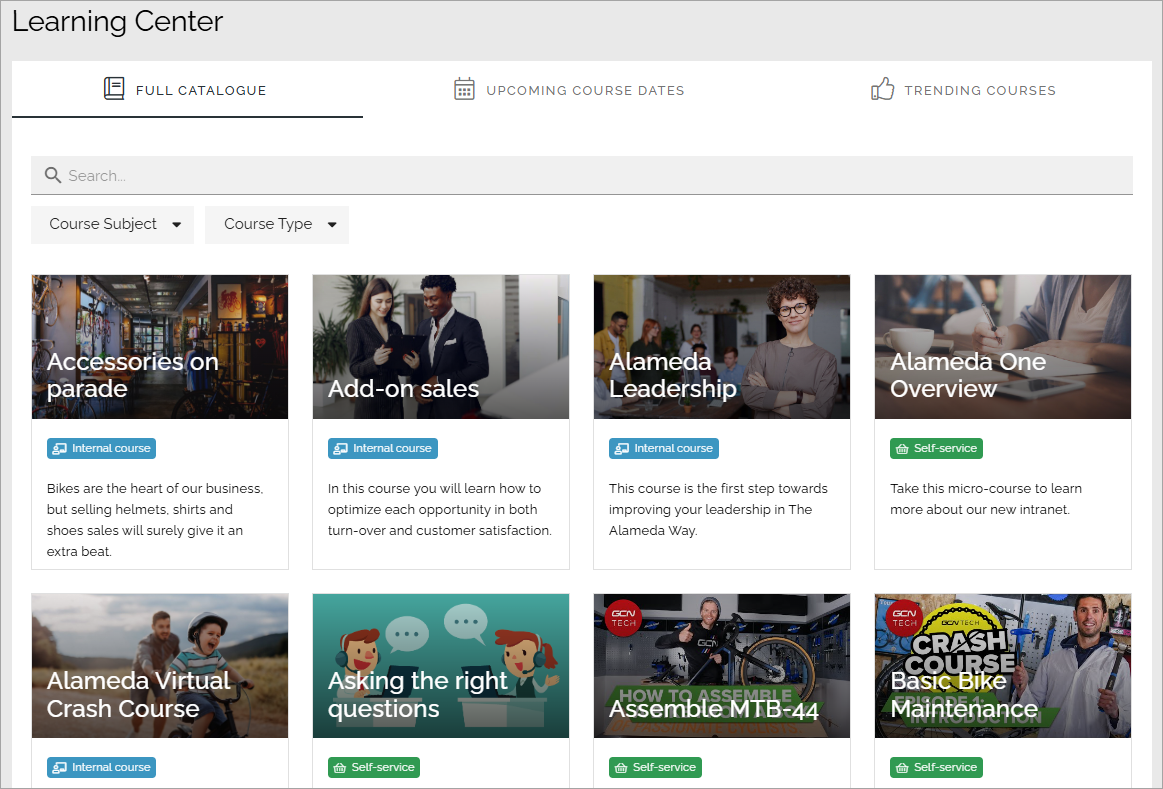This screenshot has height=789, width=1163.
Task: Click the Trending Courses thumbs-up icon
Action: click(x=883, y=89)
